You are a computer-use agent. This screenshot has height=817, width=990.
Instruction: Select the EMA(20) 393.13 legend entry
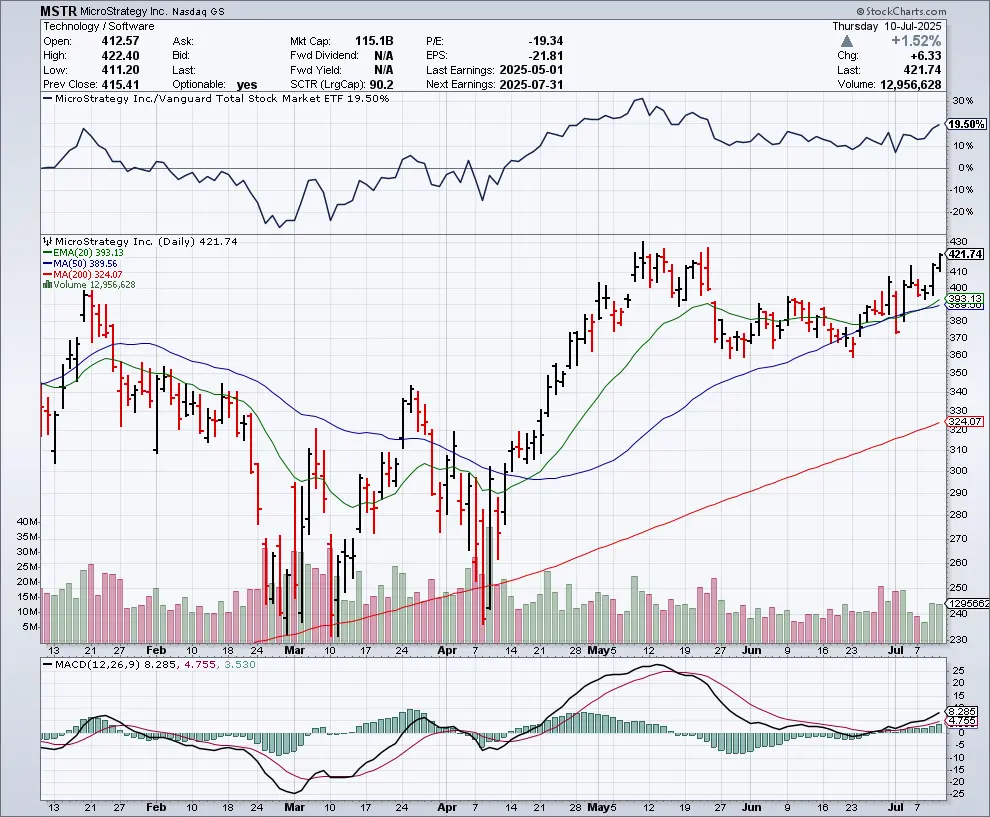pos(83,253)
